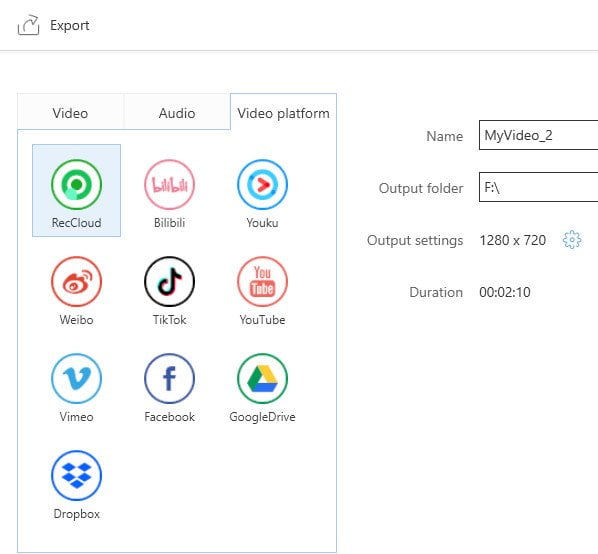Select the RecCloud platform icon
Viewport: 598px width, 554px height.
point(76,185)
